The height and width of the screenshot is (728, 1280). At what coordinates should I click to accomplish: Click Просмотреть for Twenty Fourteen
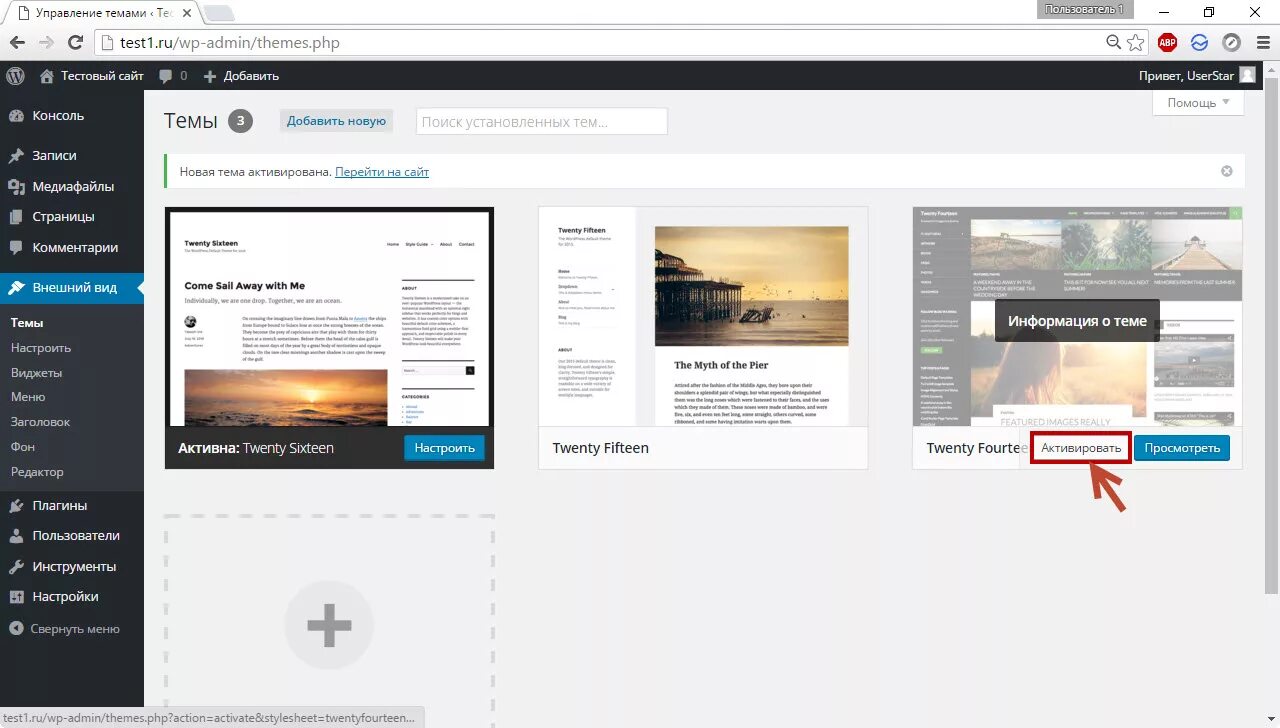point(1182,448)
